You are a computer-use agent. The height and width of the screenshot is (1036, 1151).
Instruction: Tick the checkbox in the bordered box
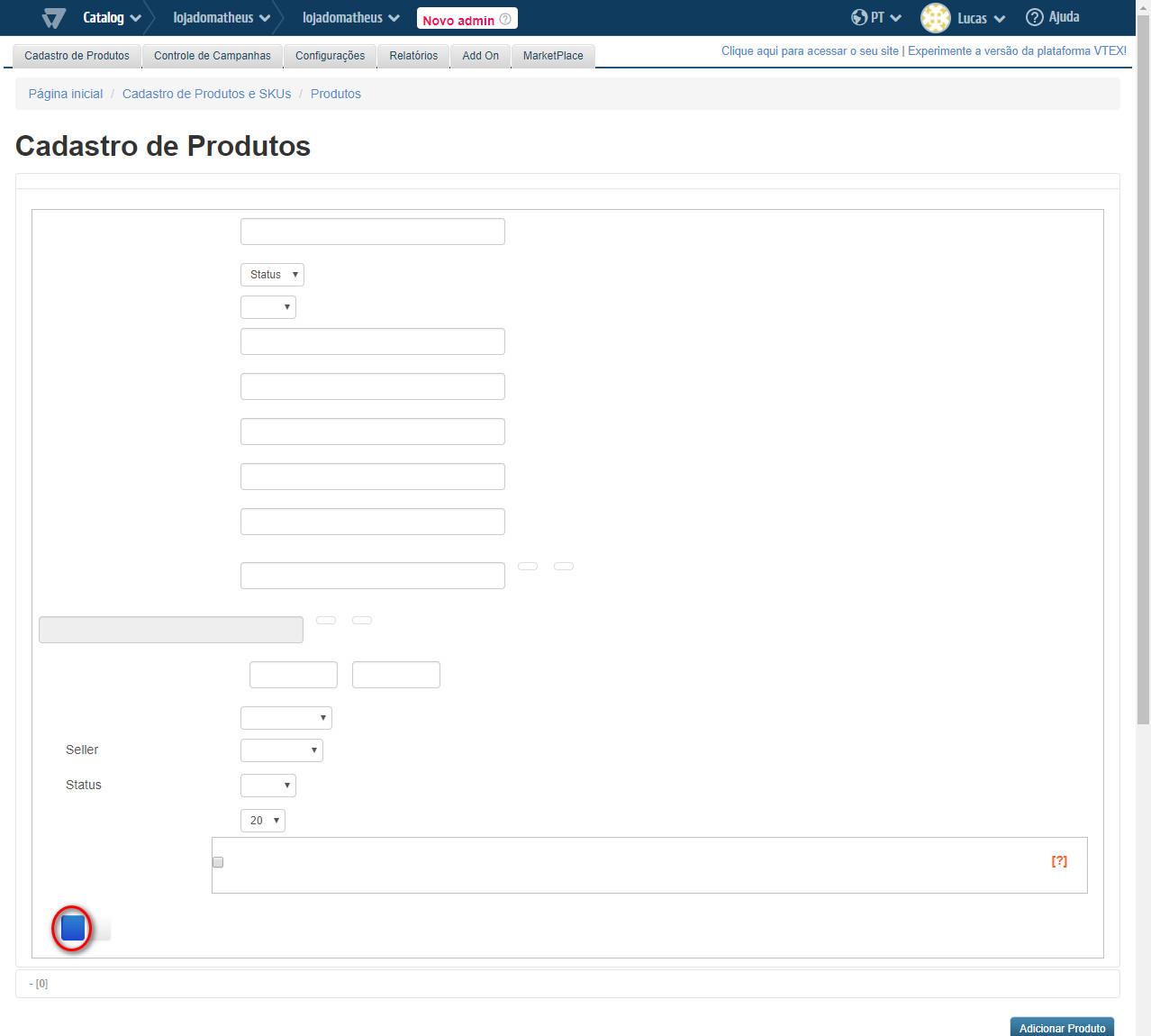pos(218,862)
